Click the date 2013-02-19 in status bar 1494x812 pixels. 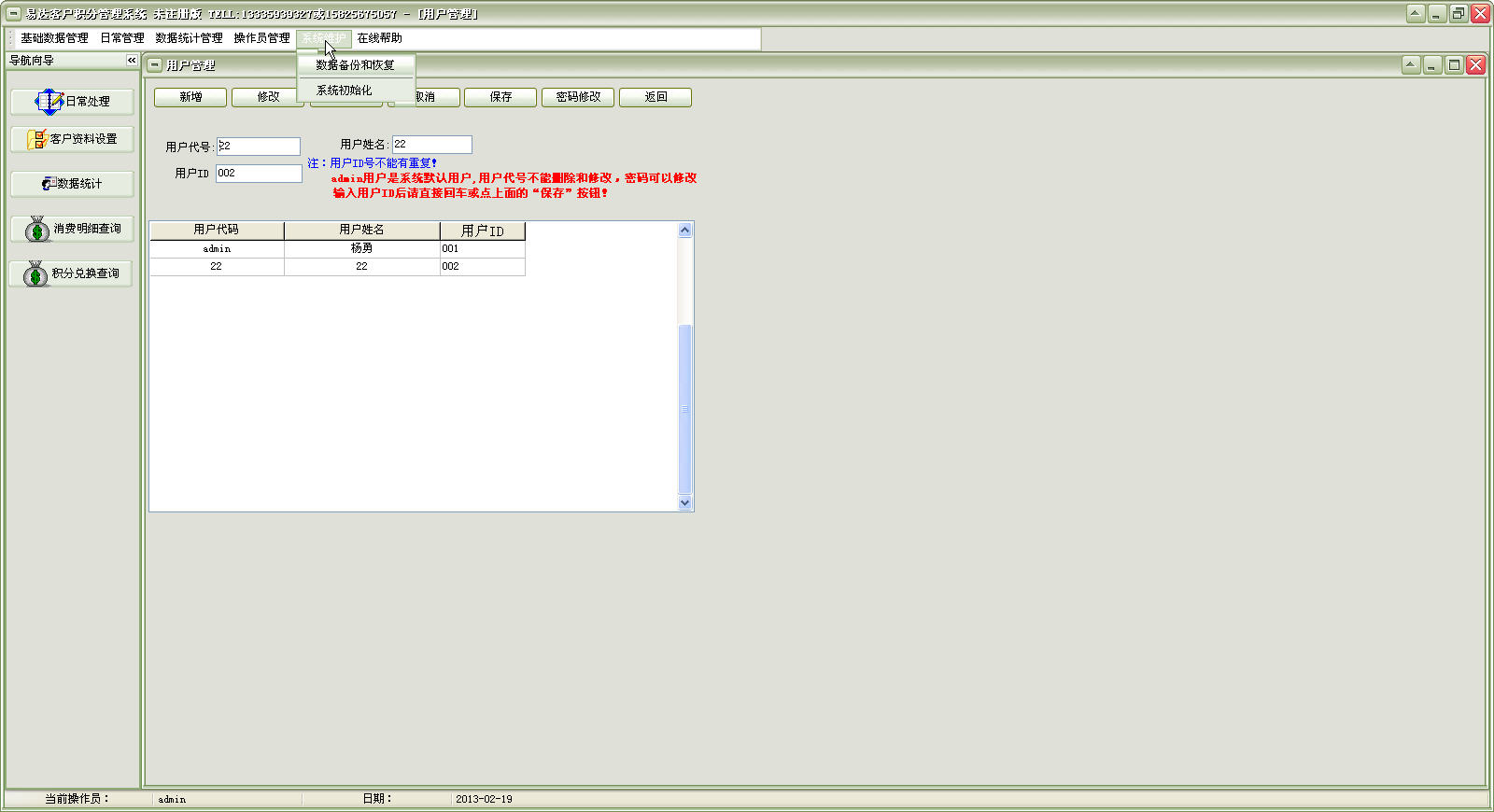pos(484,800)
